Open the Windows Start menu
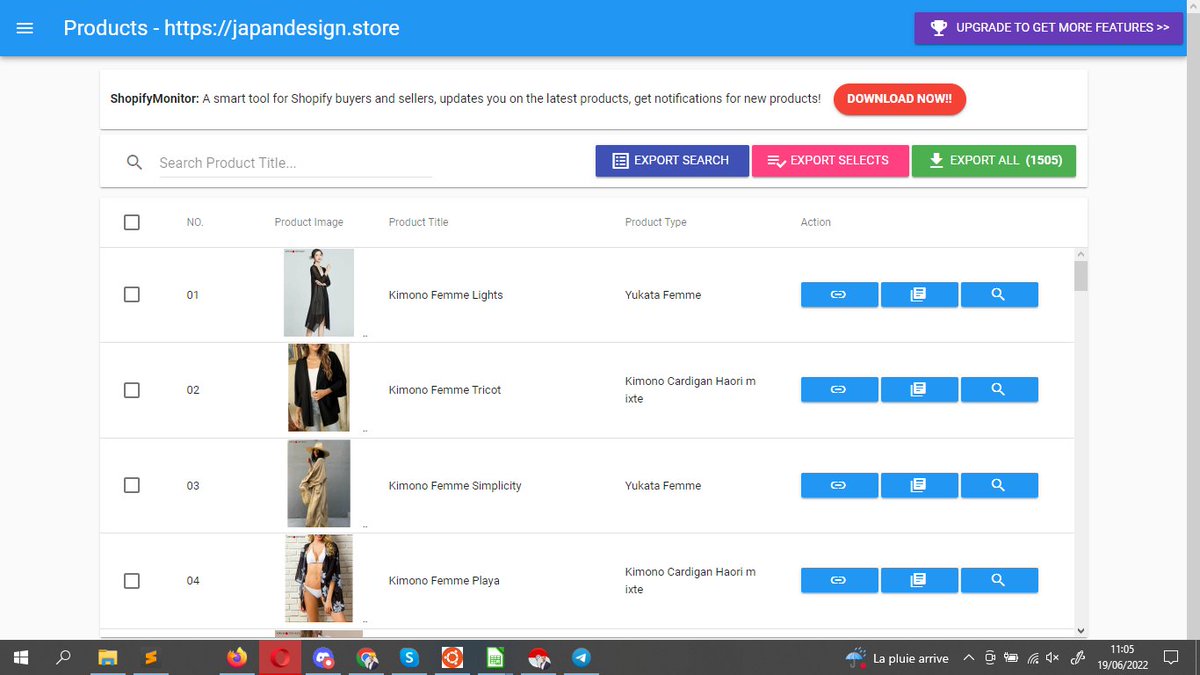Screen dimensions: 1200x675 coord(21,658)
